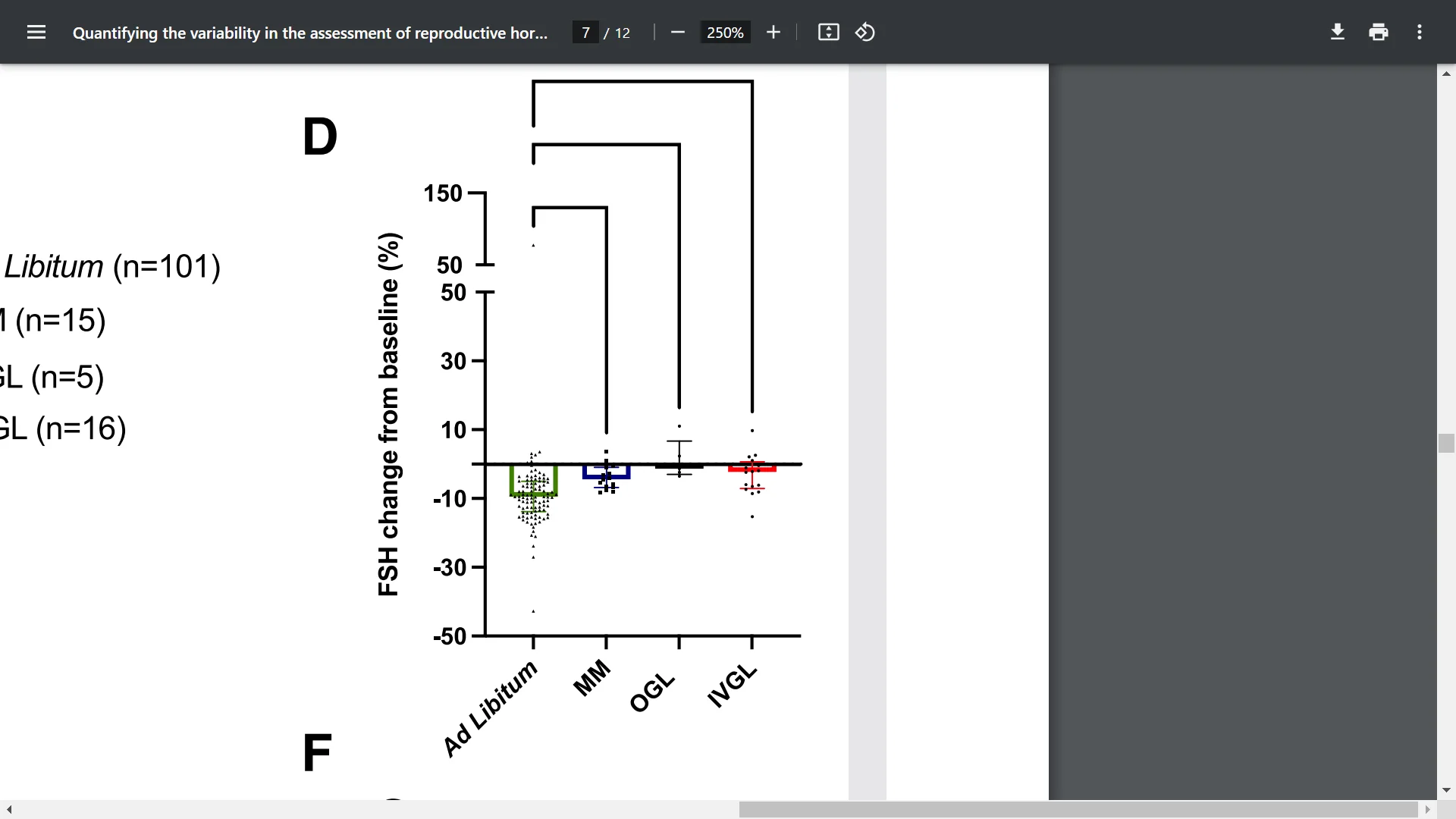Viewport: 1456px width, 819px height.
Task: Click the 250% zoom level field
Action: [725, 33]
